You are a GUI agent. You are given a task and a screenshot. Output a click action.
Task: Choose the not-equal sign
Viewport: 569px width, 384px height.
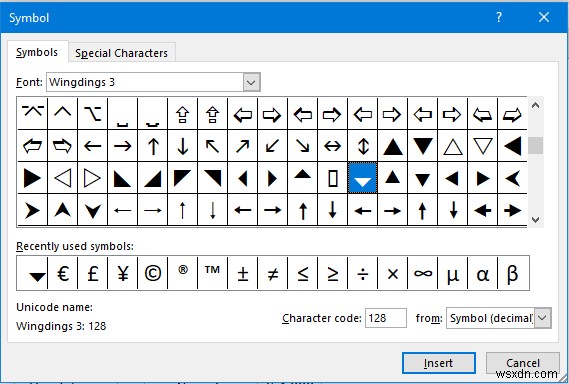pos(272,273)
